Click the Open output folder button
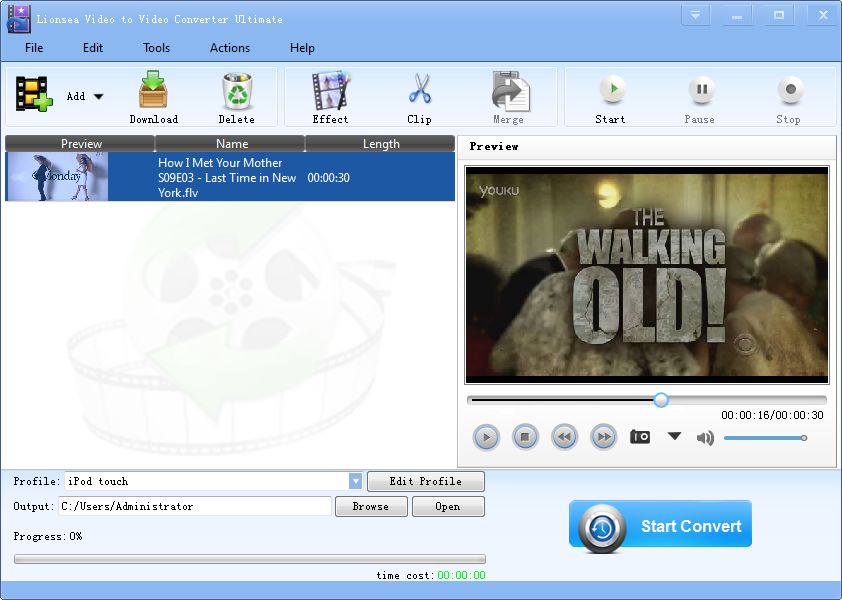The height and width of the screenshot is (600, 842). (x=448, y=507)
